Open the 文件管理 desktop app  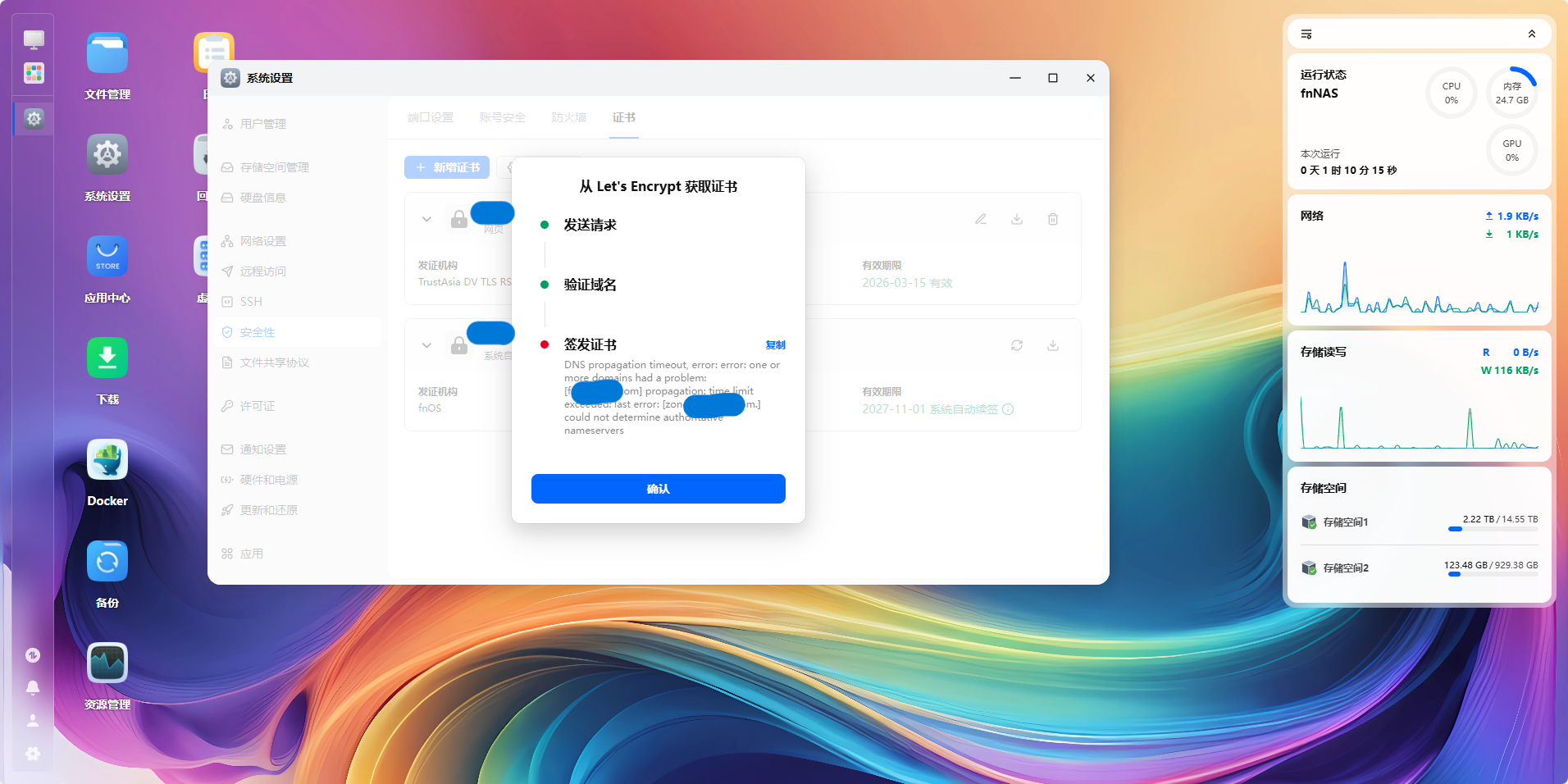coord(107,54)
